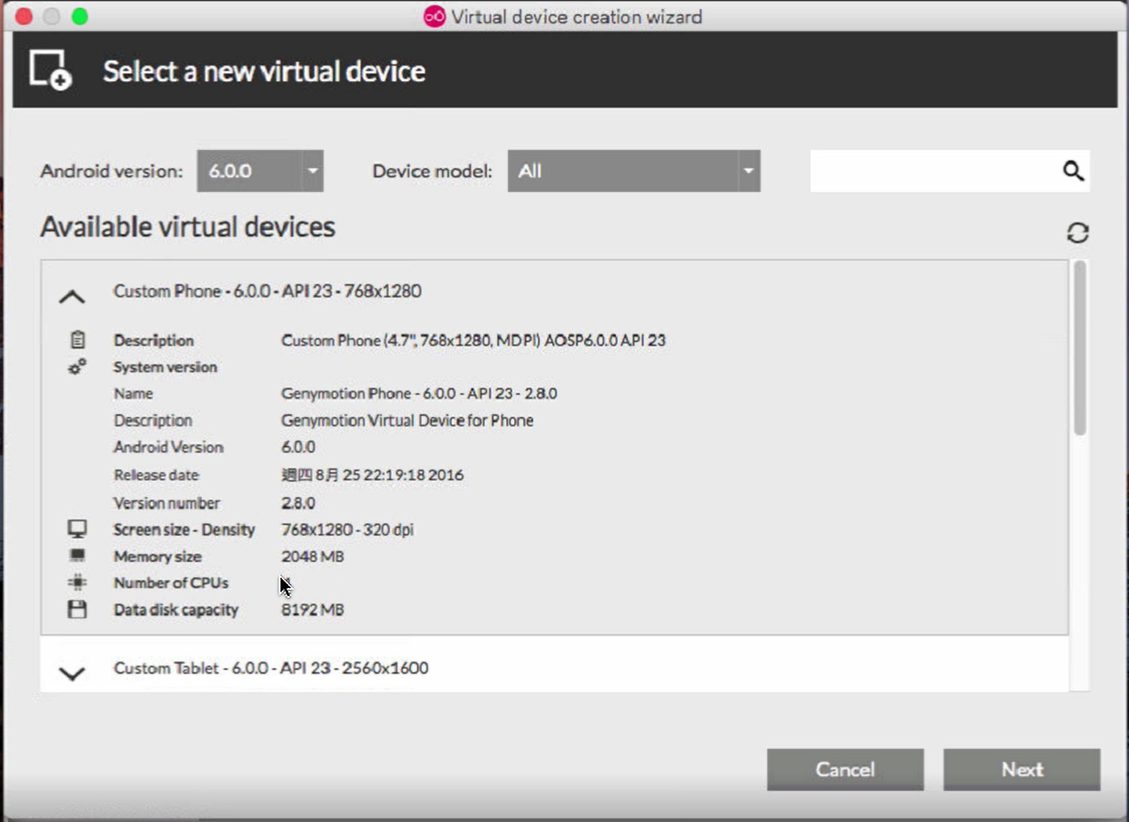Viewport: 1129px width, 822px height.
Task: Click the Custom Phone (4.7", 768x1280, MDPI) description
Action: click(473, 340)
